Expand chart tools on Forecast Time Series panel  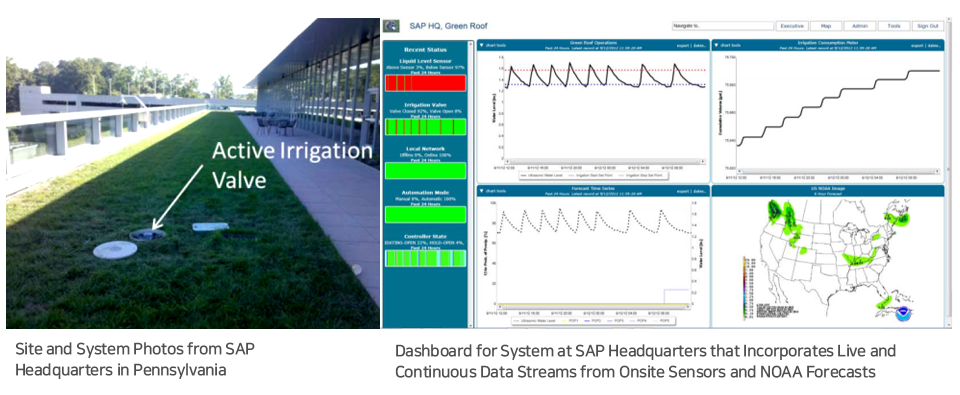tap(493, 191)
